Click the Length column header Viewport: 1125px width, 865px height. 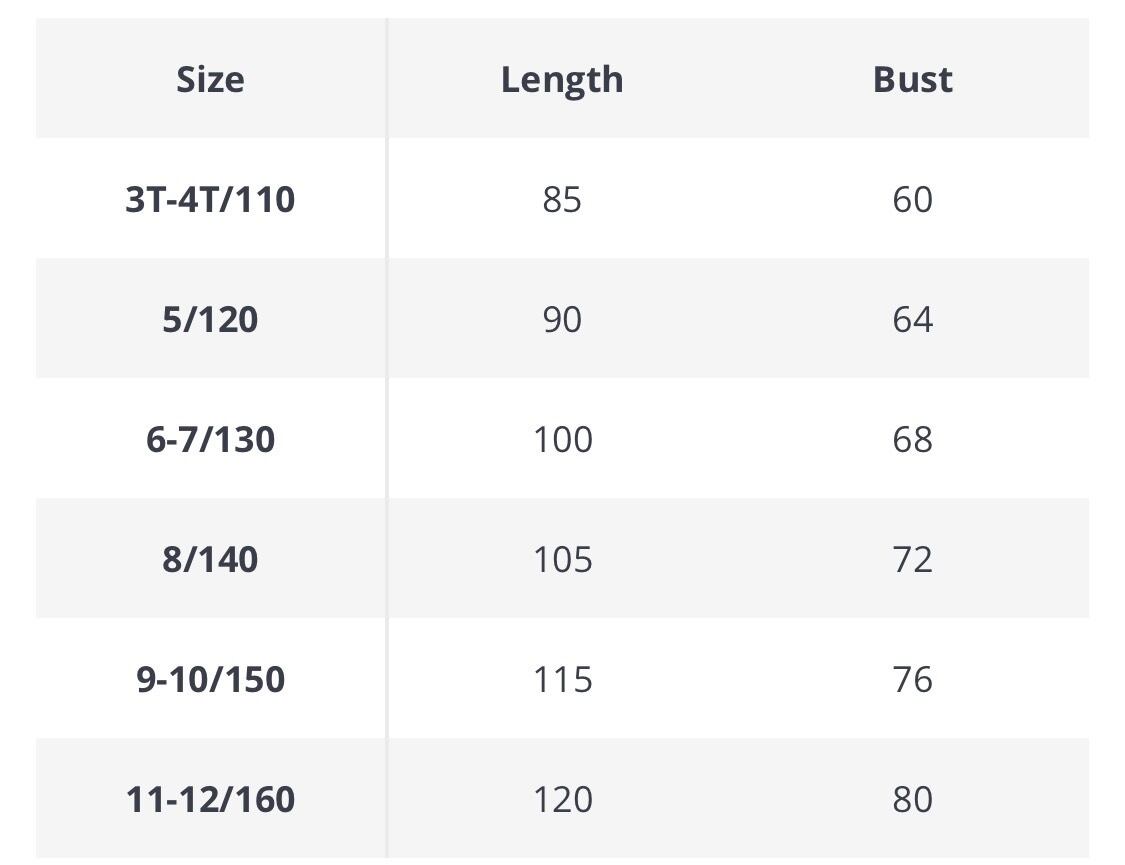[x=562, y=80]
